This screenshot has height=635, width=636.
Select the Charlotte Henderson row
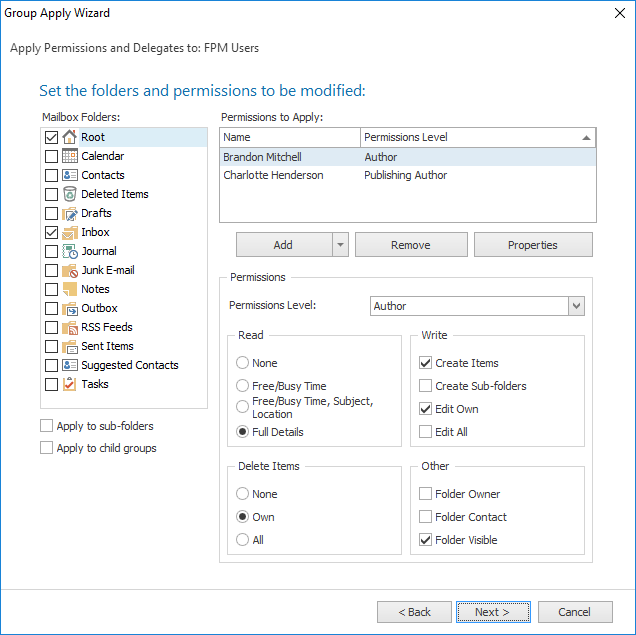point(408,175)
